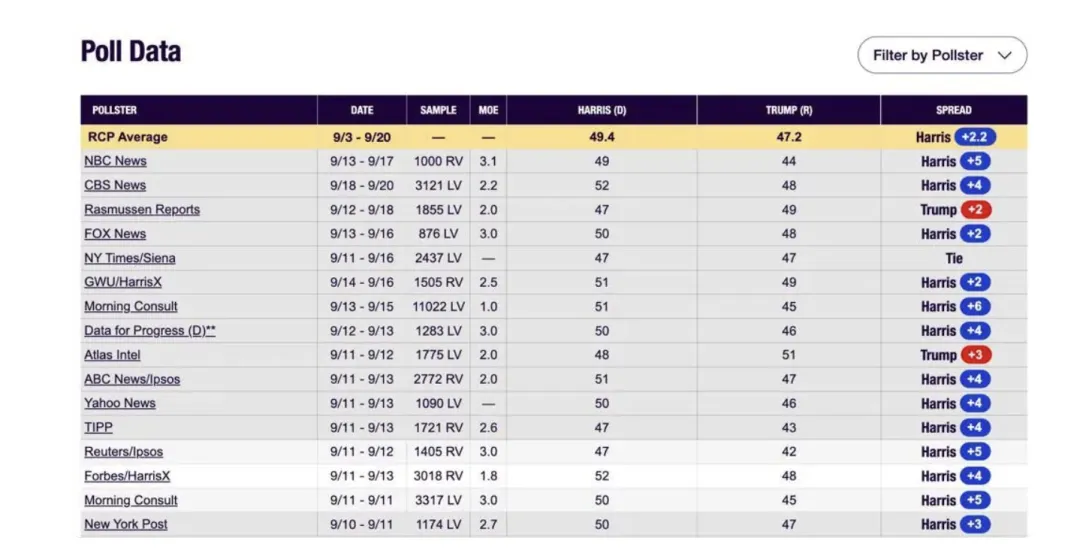This screenshot has width=1080, height=553.
Task: Open the GWU/HarrisX poll link
Action: 123,282
